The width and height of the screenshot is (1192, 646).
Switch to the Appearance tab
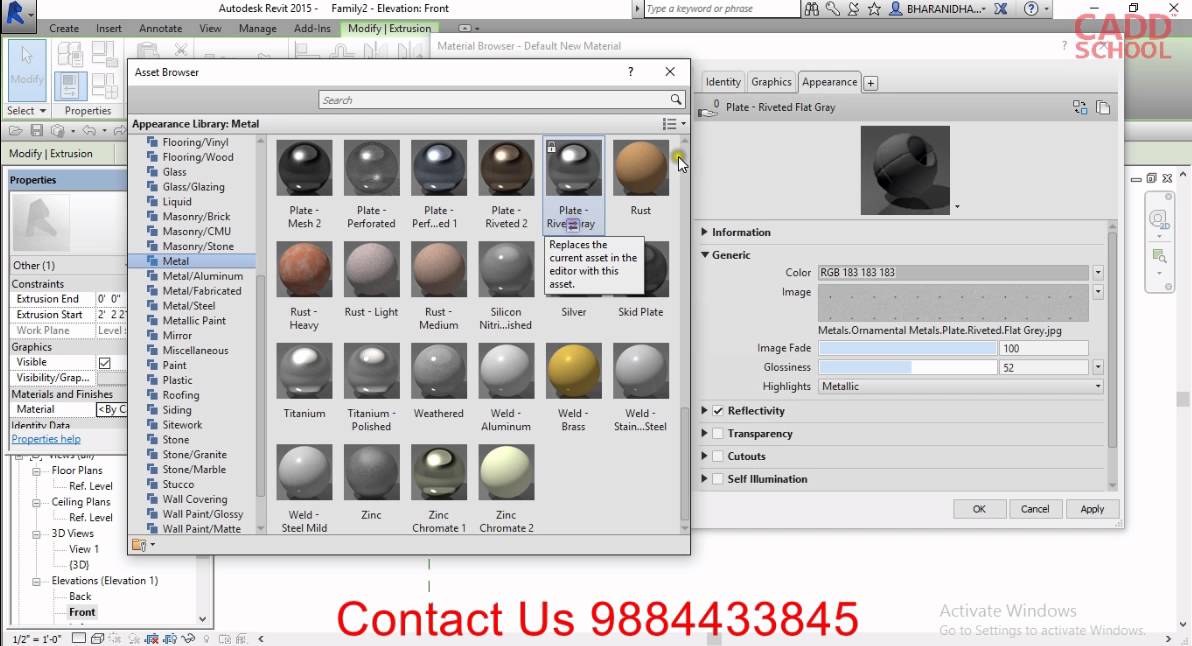pos(829,81)
